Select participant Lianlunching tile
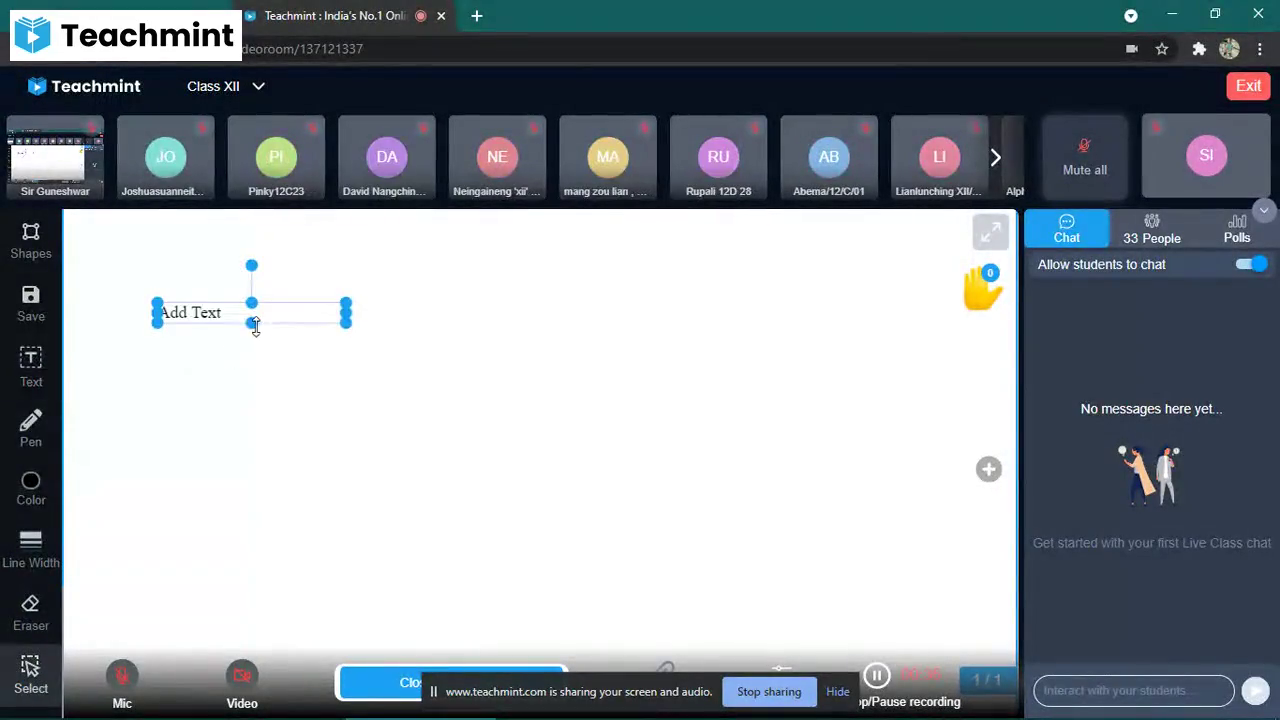This screenshot has height=720, width=1280. click(939, 157)
